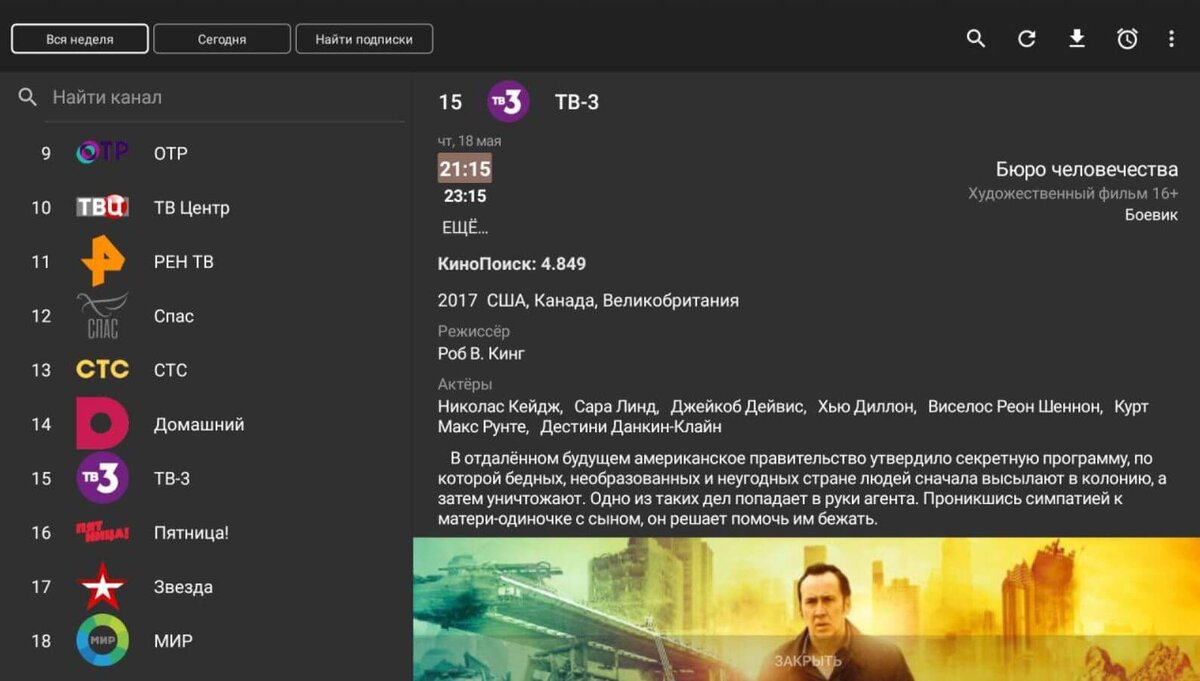The height and width of the screenshot is (681, 1200).
Task: Click the Пятница! channel logo
Action: (x=100, y=532)
